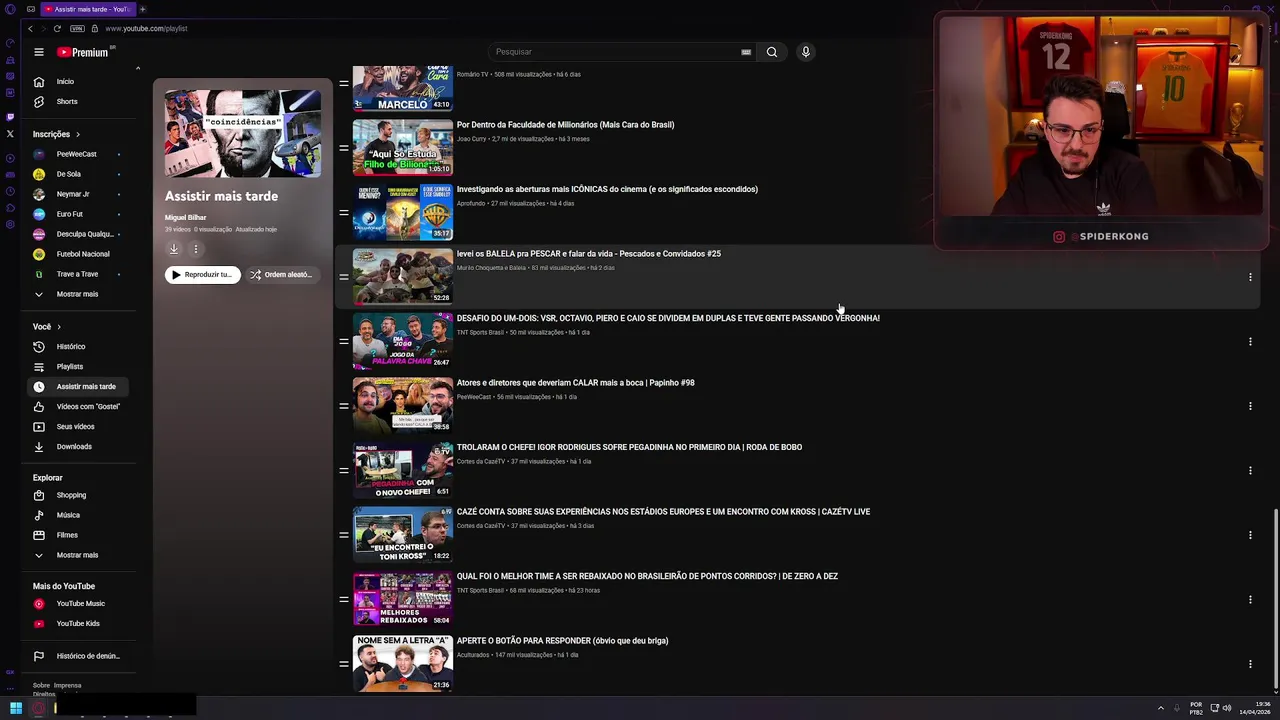
Task: Click Reproduzir tudo button
Action: coord(203,274)
